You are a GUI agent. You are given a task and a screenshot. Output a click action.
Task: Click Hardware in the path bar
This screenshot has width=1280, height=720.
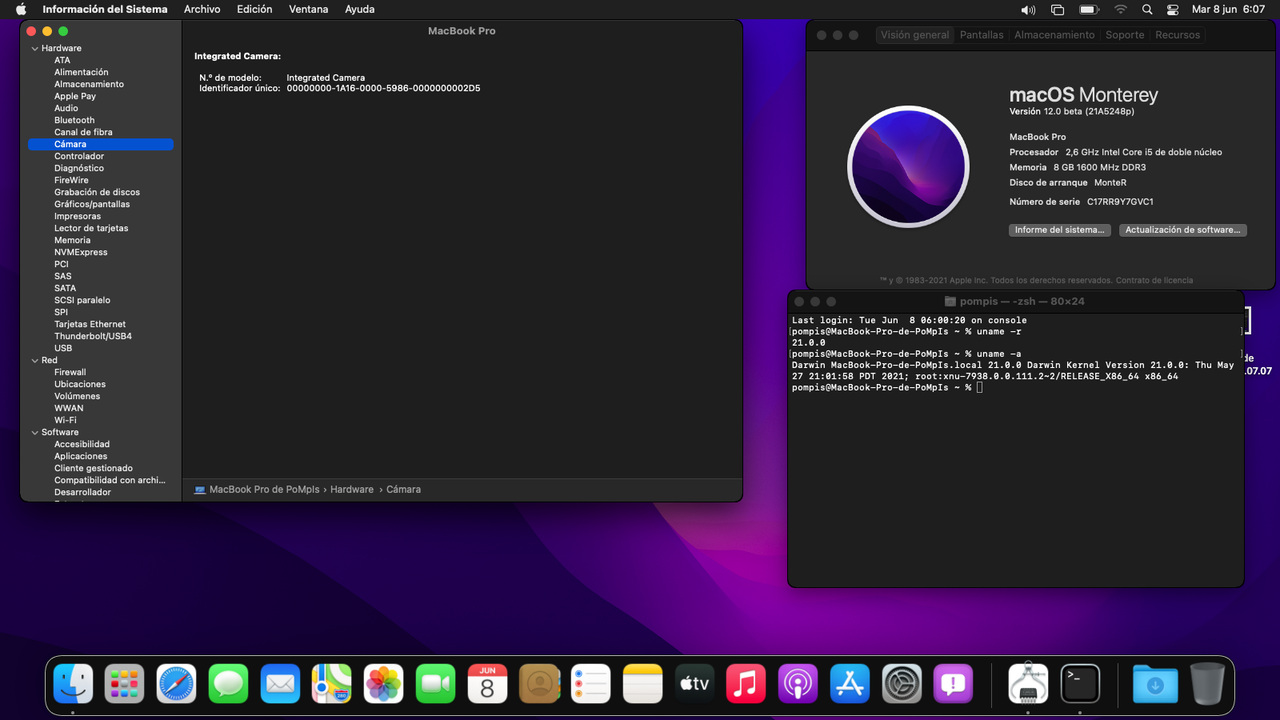tap(352, 489)
